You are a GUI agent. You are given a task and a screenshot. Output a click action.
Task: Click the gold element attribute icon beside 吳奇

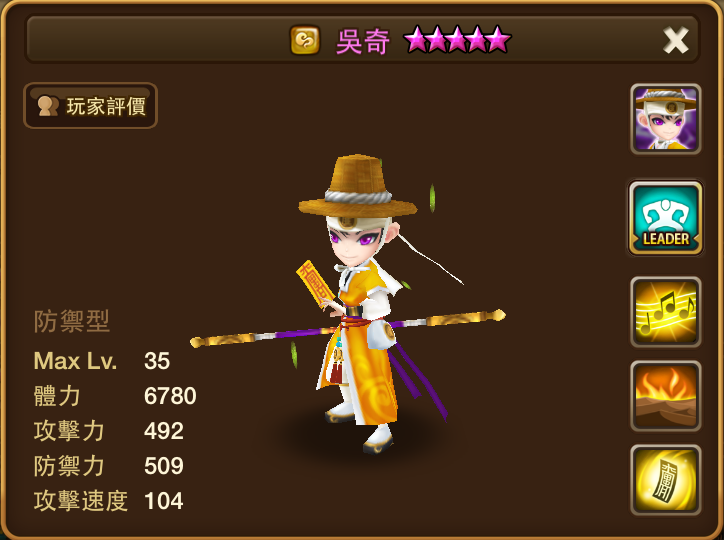pos(305,40)
